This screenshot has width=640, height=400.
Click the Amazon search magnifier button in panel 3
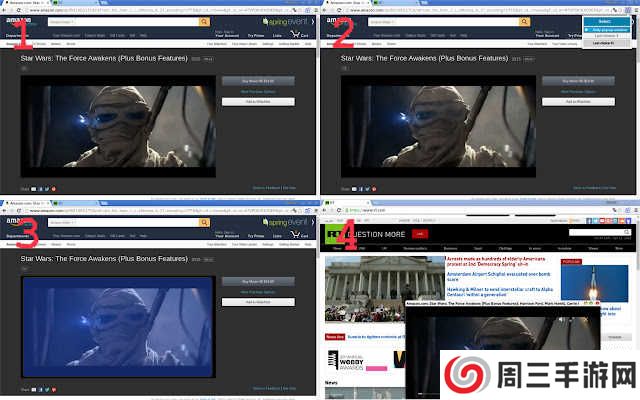coord(203,221)
